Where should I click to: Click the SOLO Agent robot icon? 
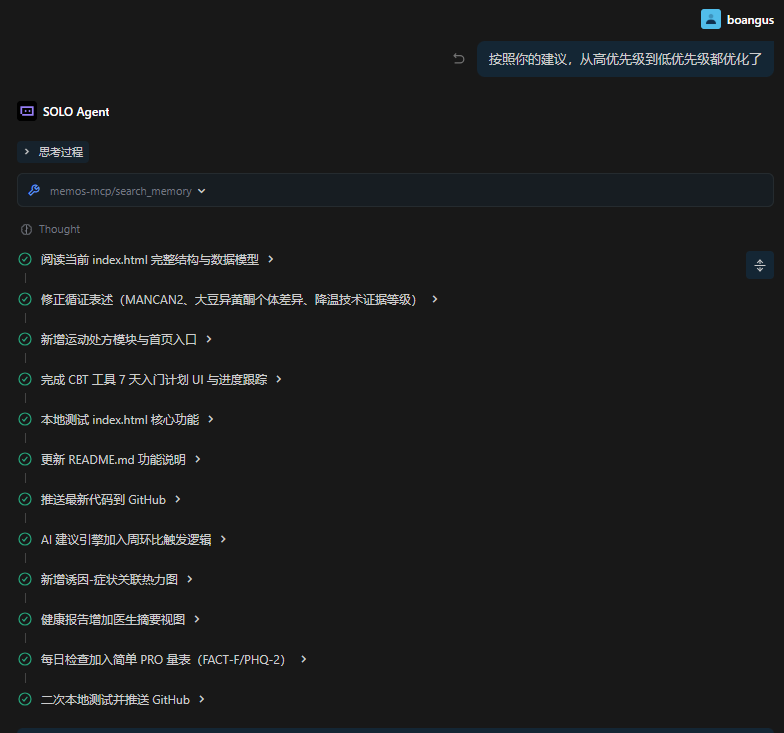[x=27, y=111]
